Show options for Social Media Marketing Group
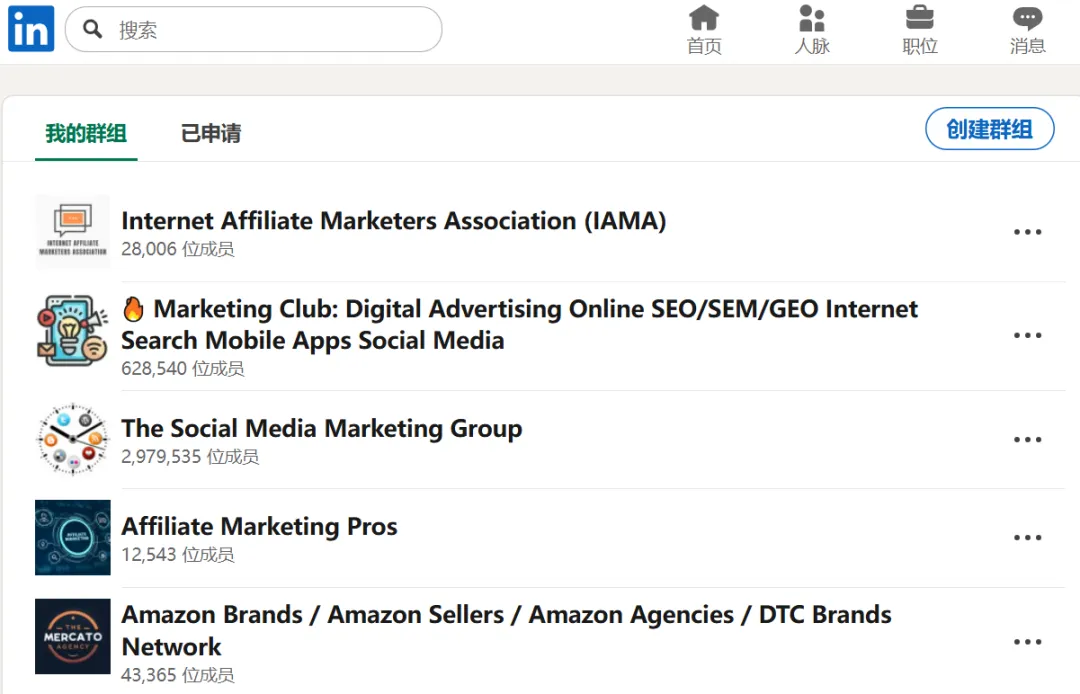 [x=1027, y=440]
